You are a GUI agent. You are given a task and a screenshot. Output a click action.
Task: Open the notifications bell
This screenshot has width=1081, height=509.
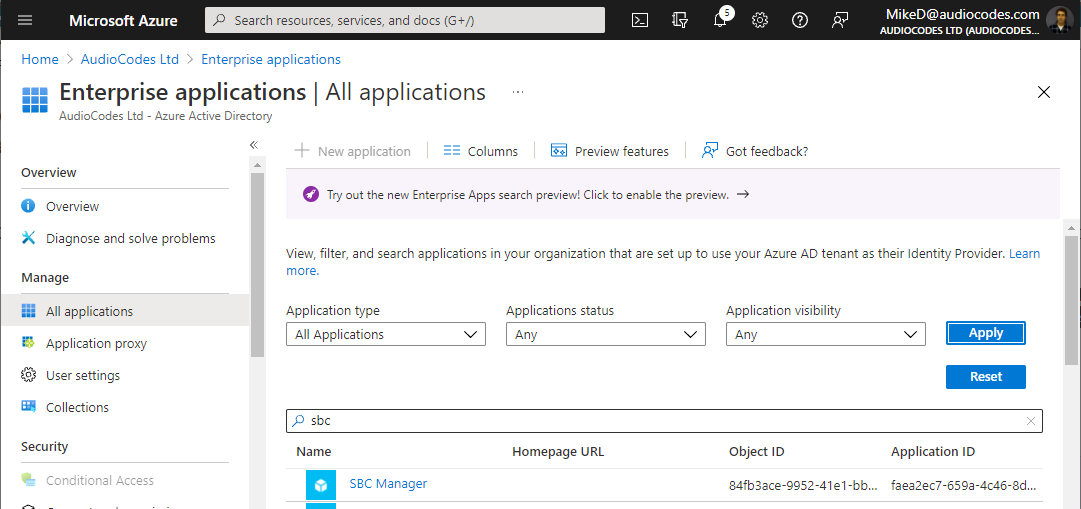pos(720,21)
